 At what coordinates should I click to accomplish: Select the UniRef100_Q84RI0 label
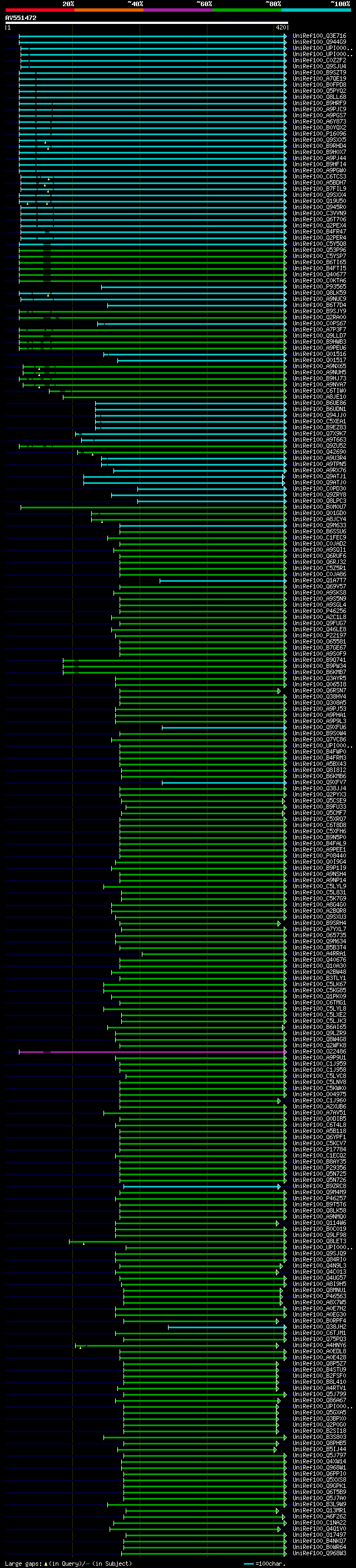pyautogui.click(x=319, y=1260)
